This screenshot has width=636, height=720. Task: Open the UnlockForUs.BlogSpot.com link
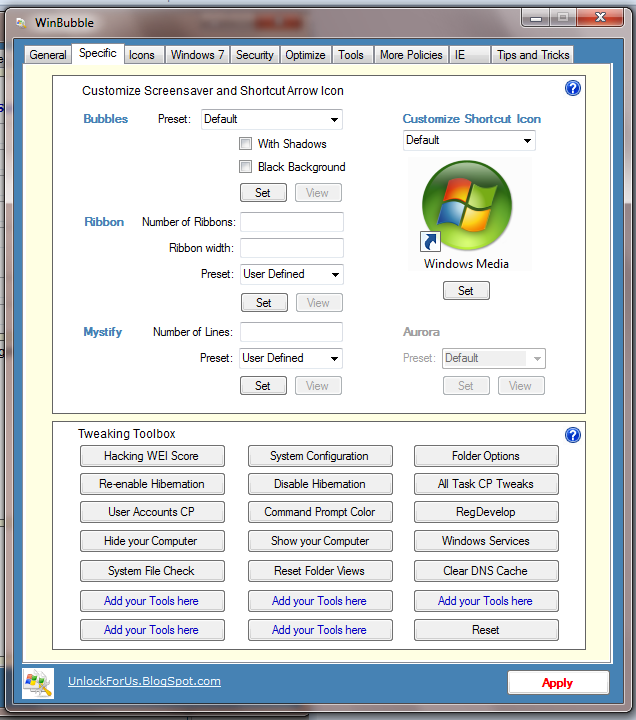click(144, 681)
